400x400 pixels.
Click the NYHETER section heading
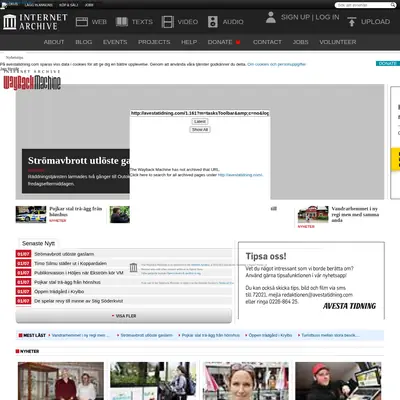tap(29, 351)
